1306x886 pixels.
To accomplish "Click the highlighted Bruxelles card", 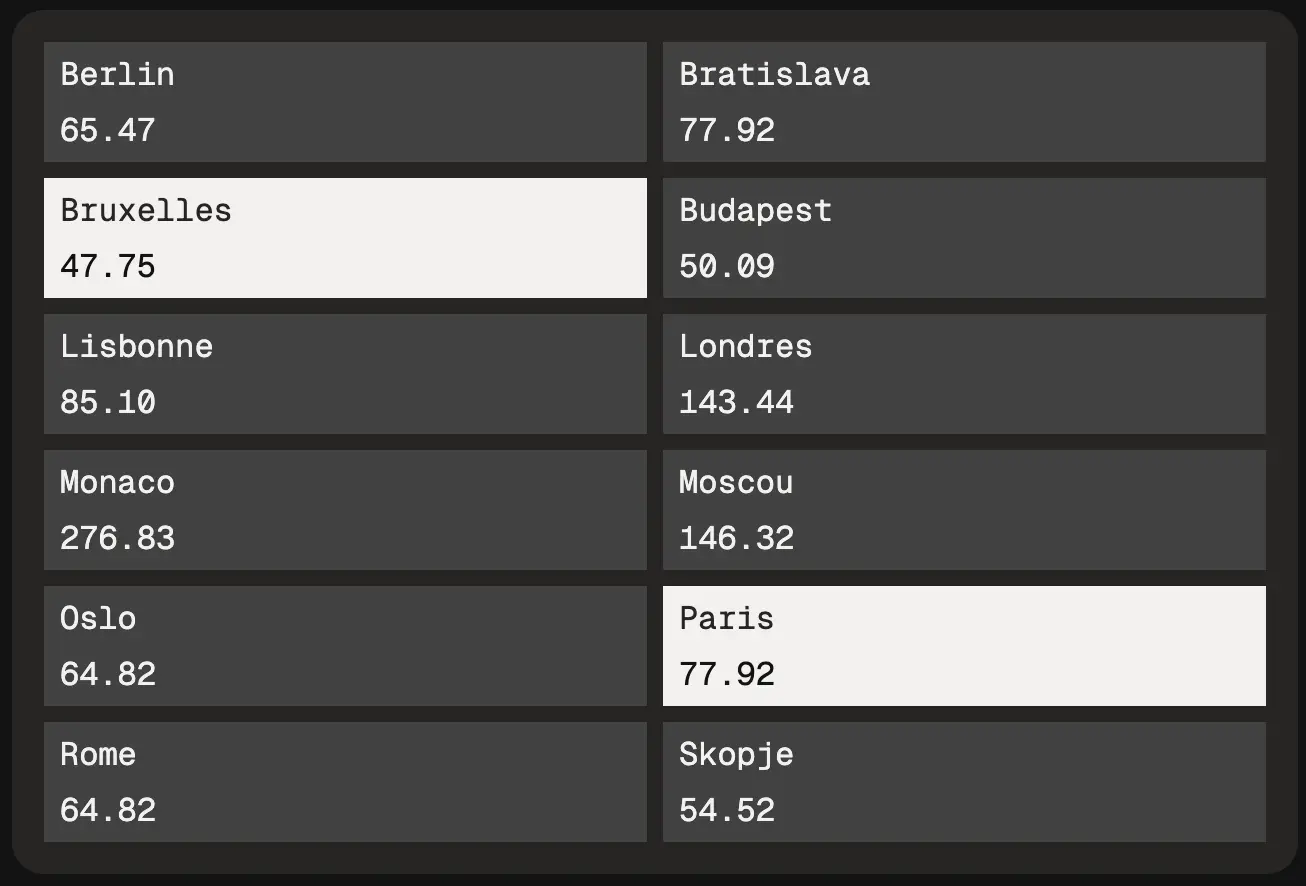I will coord(345,237).
